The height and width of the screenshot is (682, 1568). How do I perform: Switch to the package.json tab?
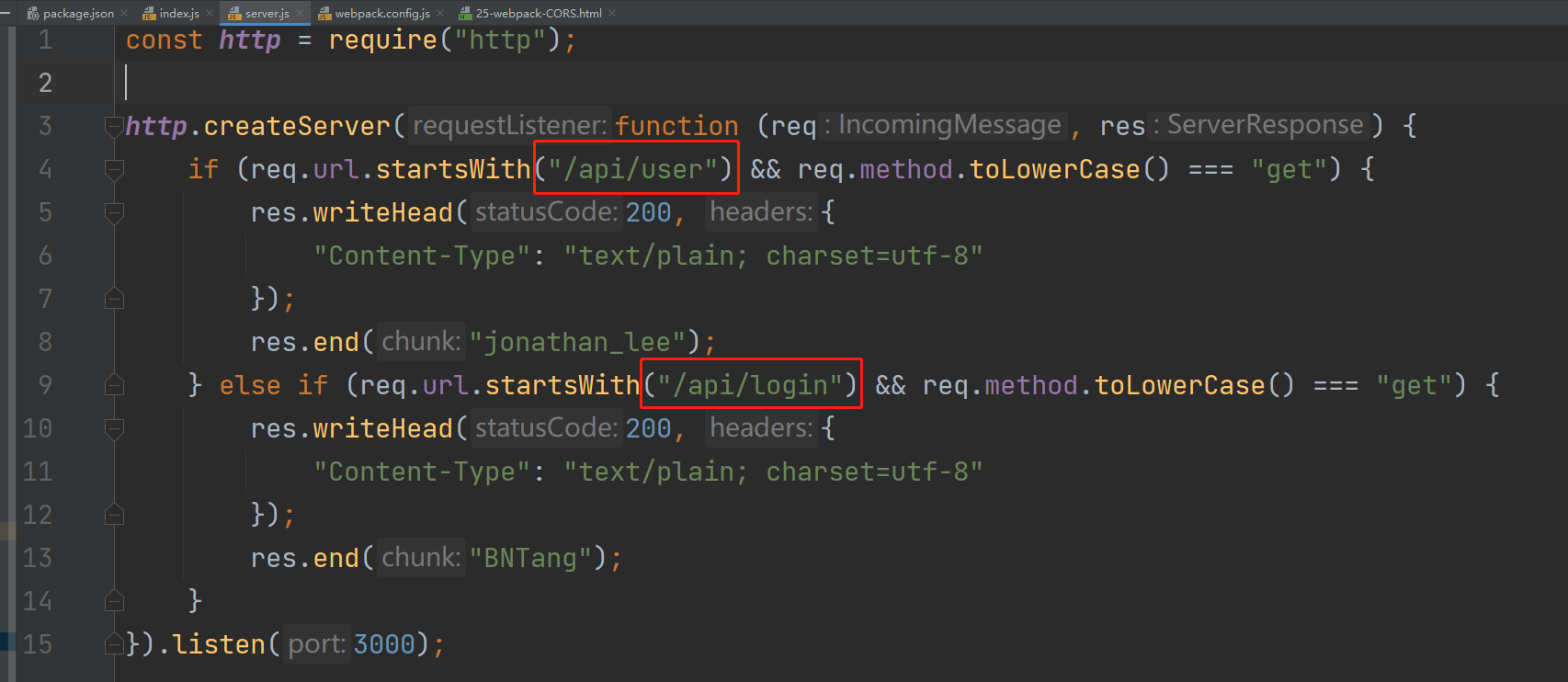pos(78,13)
